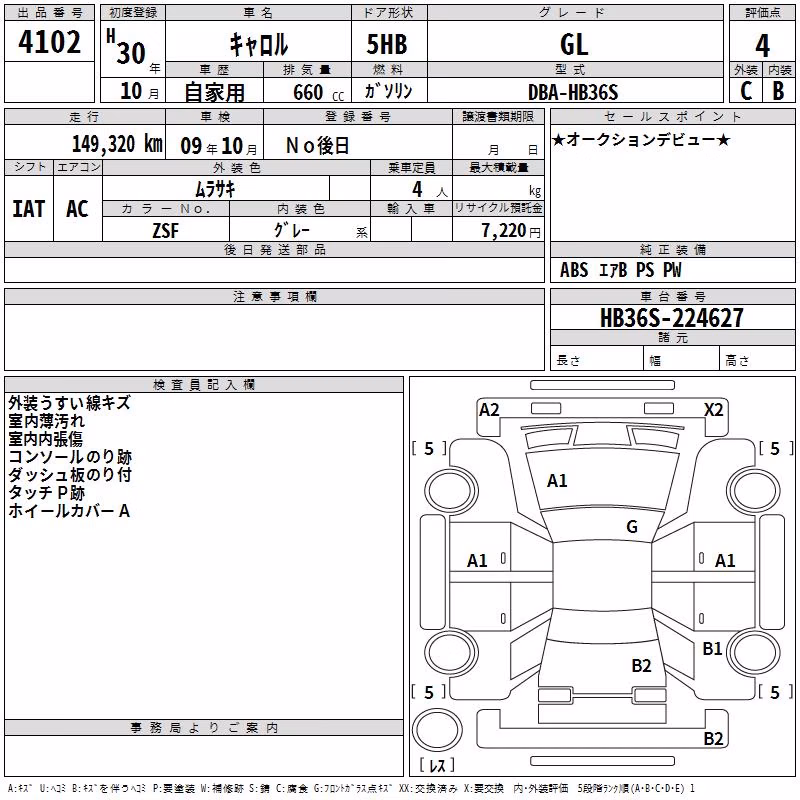Viewport: 800px width, 800px height.
Task: Click fuel type ガソリン
Action: click(388, 91)
